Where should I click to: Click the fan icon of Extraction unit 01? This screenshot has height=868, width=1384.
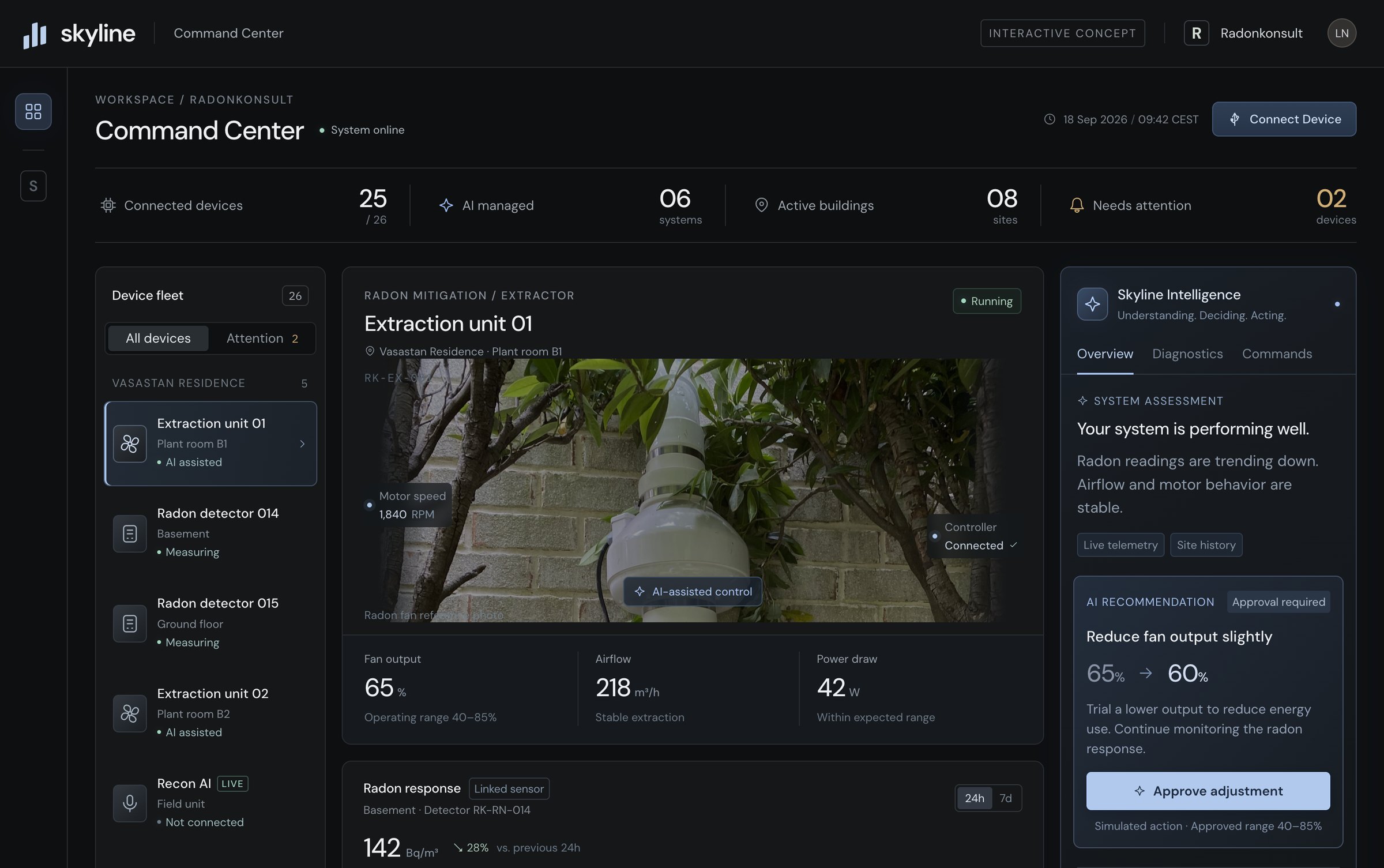(x=130, y=444)
